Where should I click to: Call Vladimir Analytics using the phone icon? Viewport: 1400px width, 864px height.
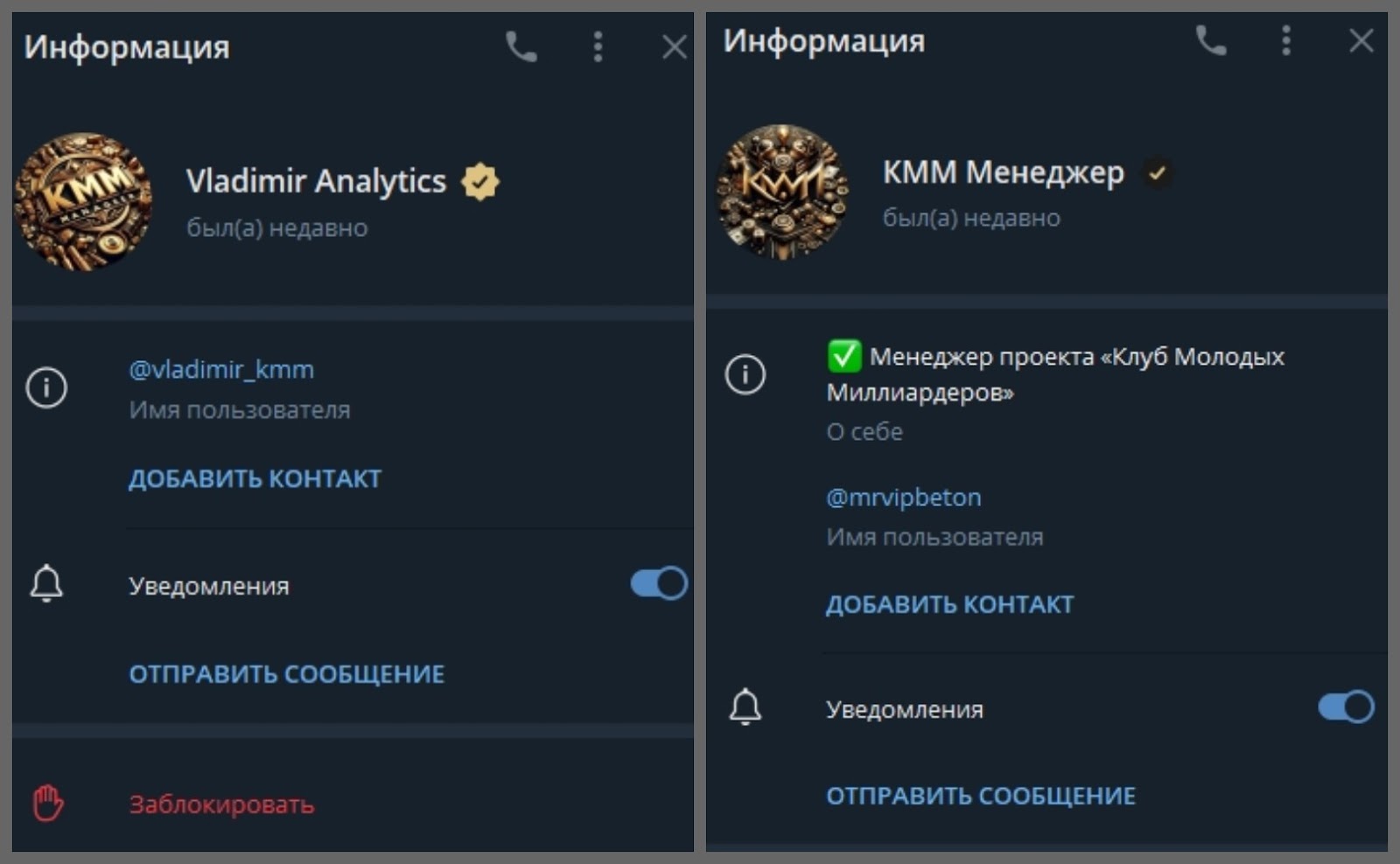coord(521,47)
